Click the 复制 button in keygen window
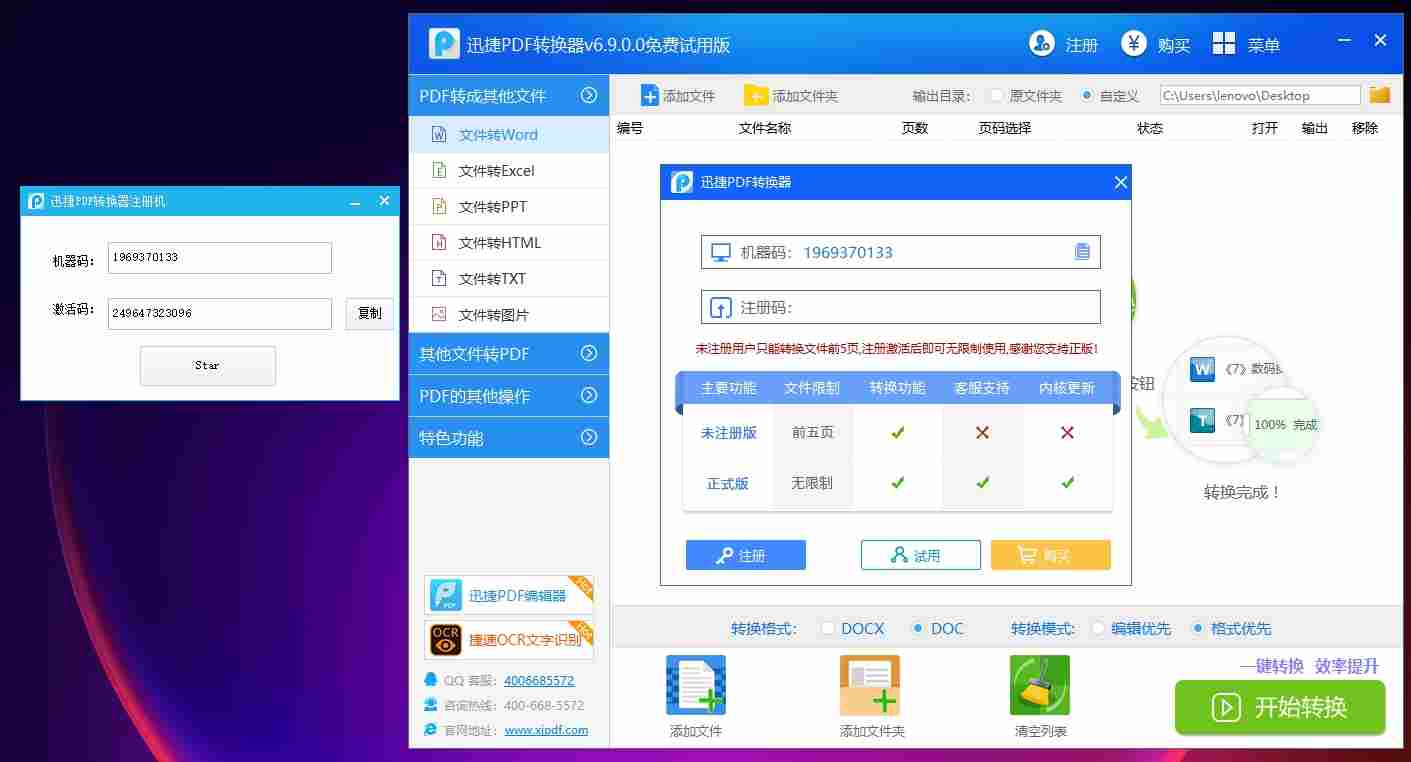The height and width of the screenshot is (762, 1411). point(370,313)
